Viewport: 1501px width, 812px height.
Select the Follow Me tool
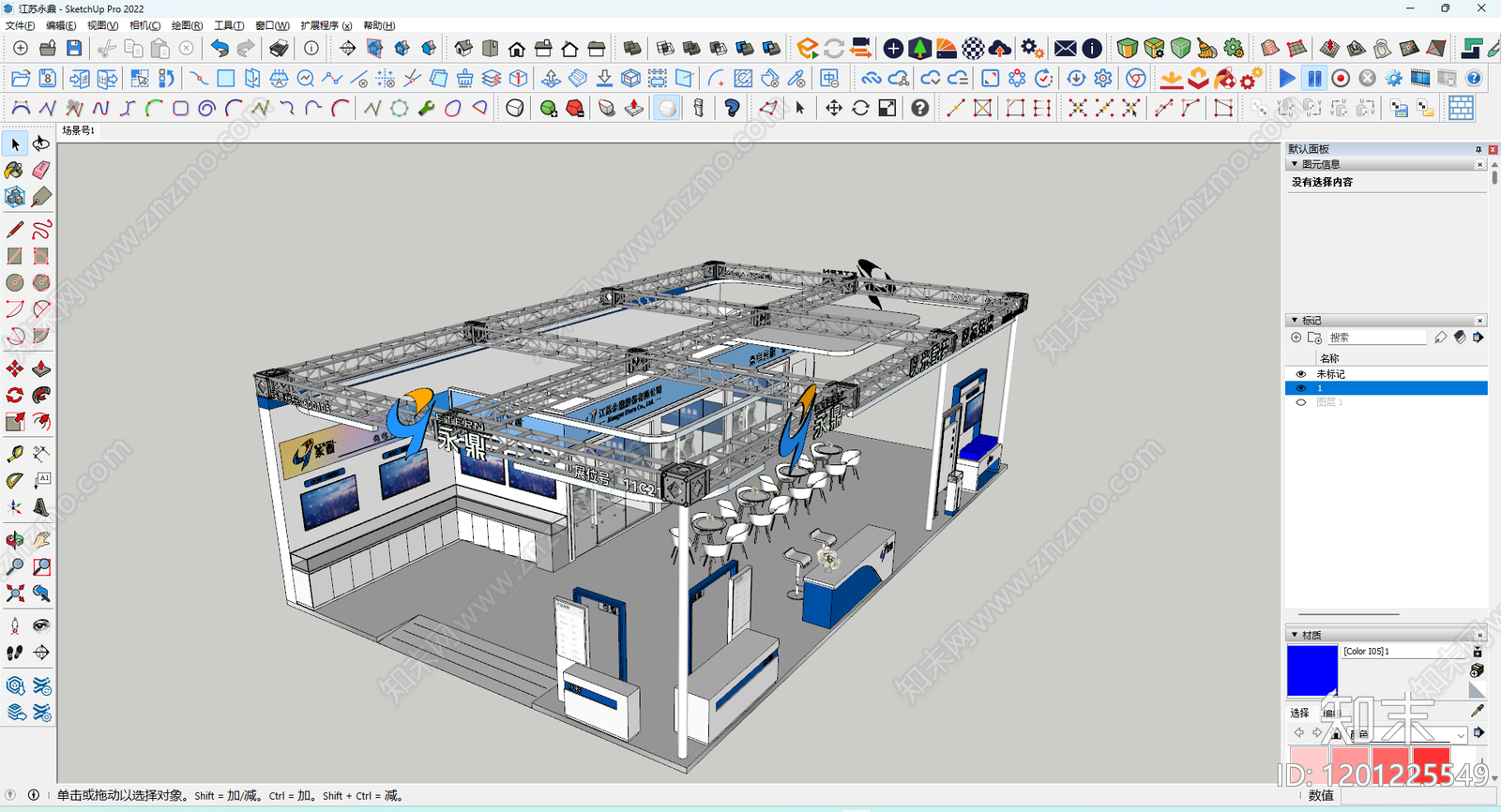tap(41, 395)
